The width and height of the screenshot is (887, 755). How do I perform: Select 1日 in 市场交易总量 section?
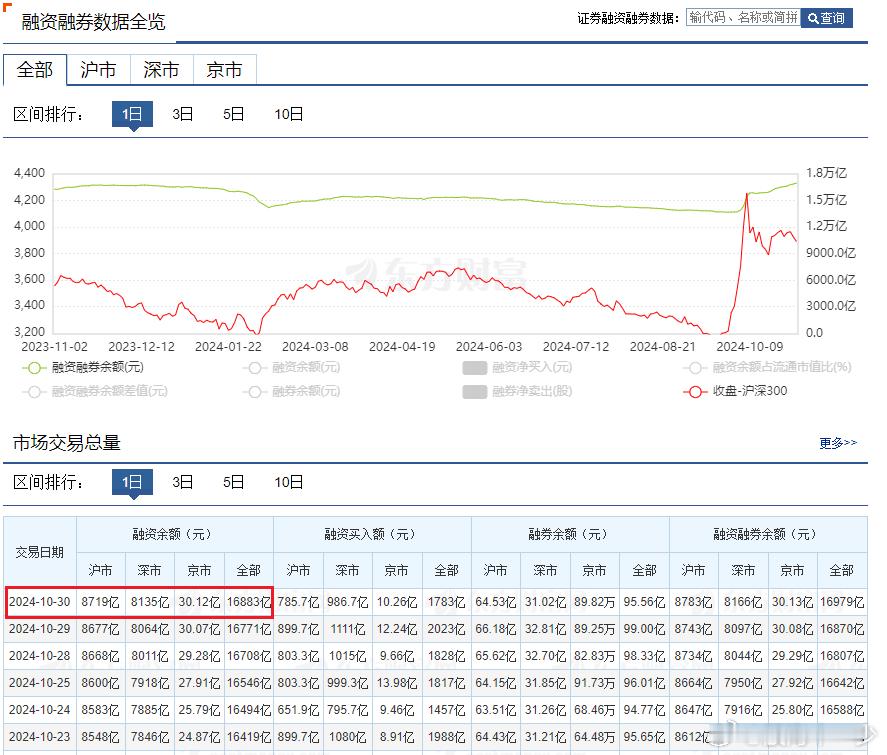(x=132, y=482)
